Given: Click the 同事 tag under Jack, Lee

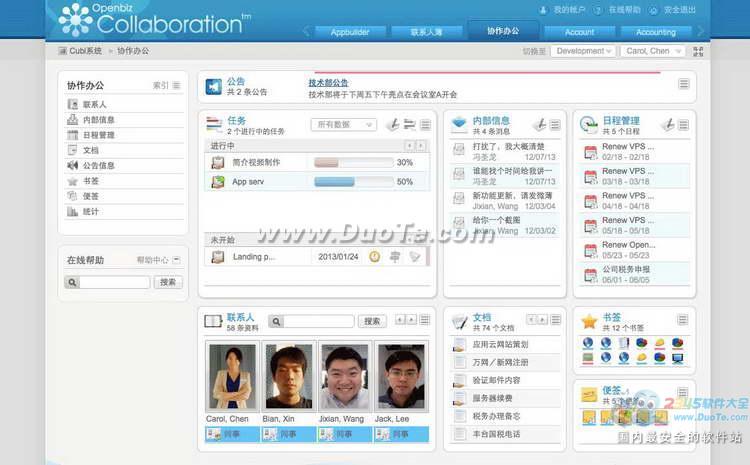Looking at the screenshot, I should point(401,434).
